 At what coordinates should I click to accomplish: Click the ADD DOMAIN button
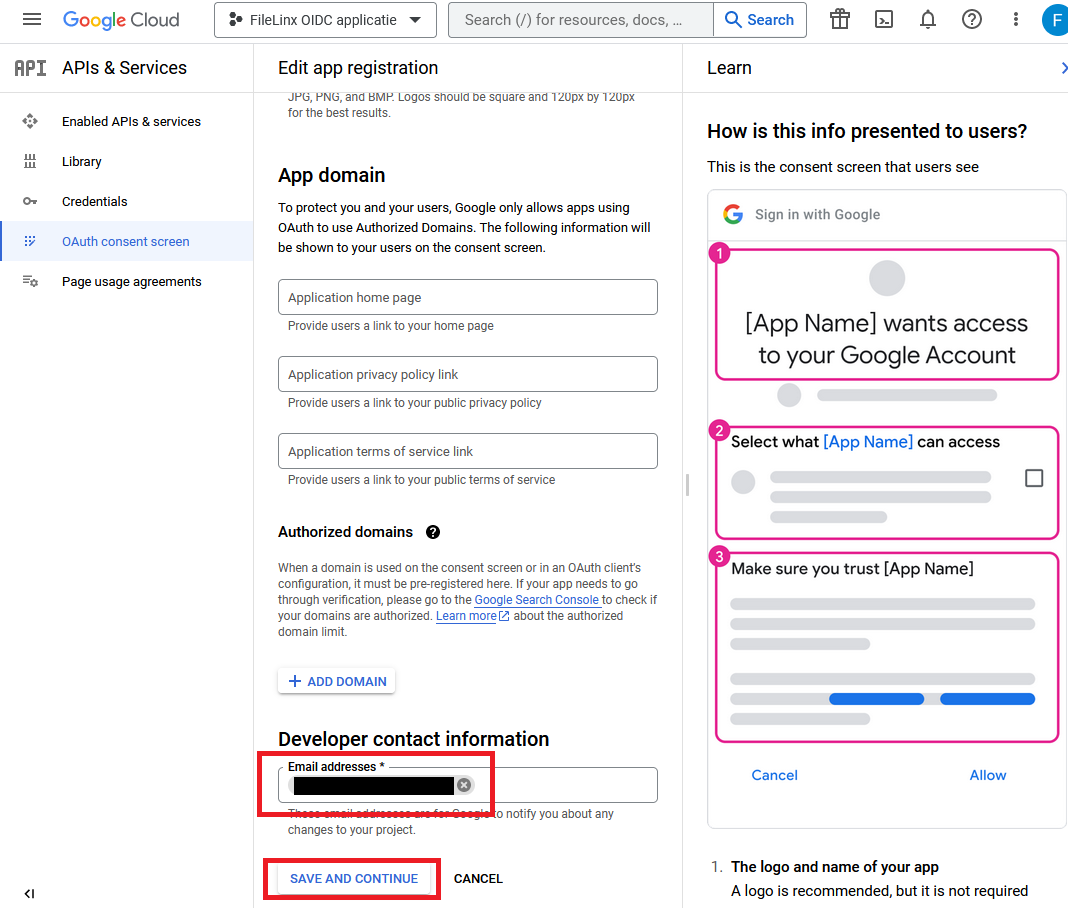pos(336,681)
